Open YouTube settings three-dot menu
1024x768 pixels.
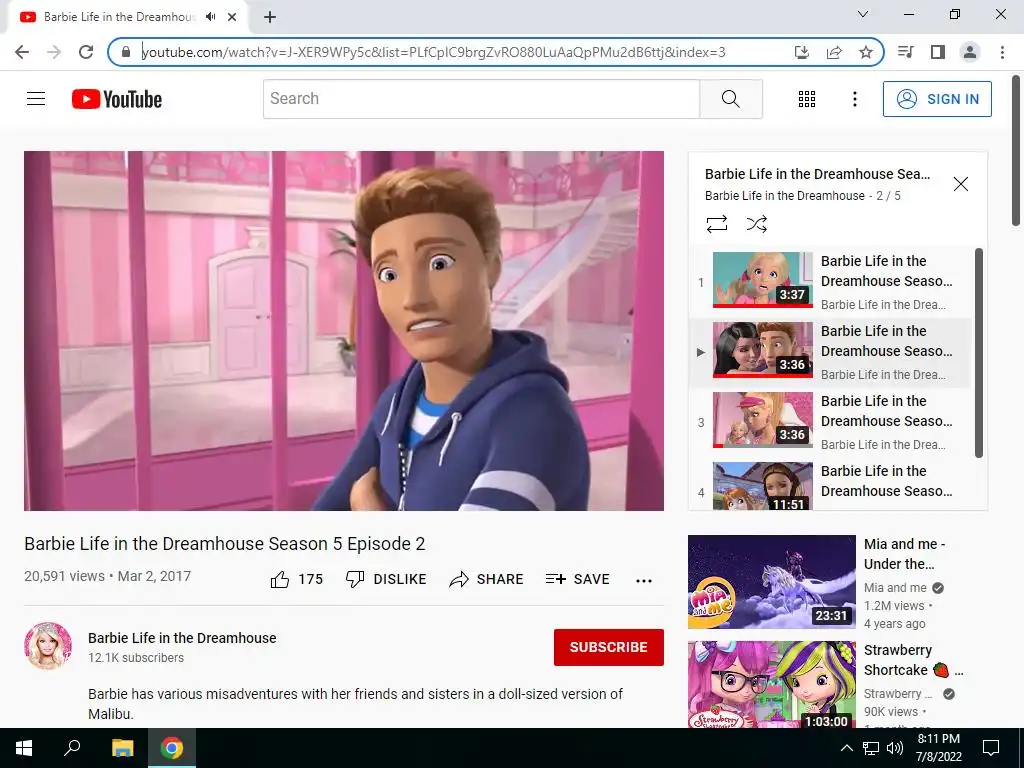pyautogui.click(x=855, y=99)
